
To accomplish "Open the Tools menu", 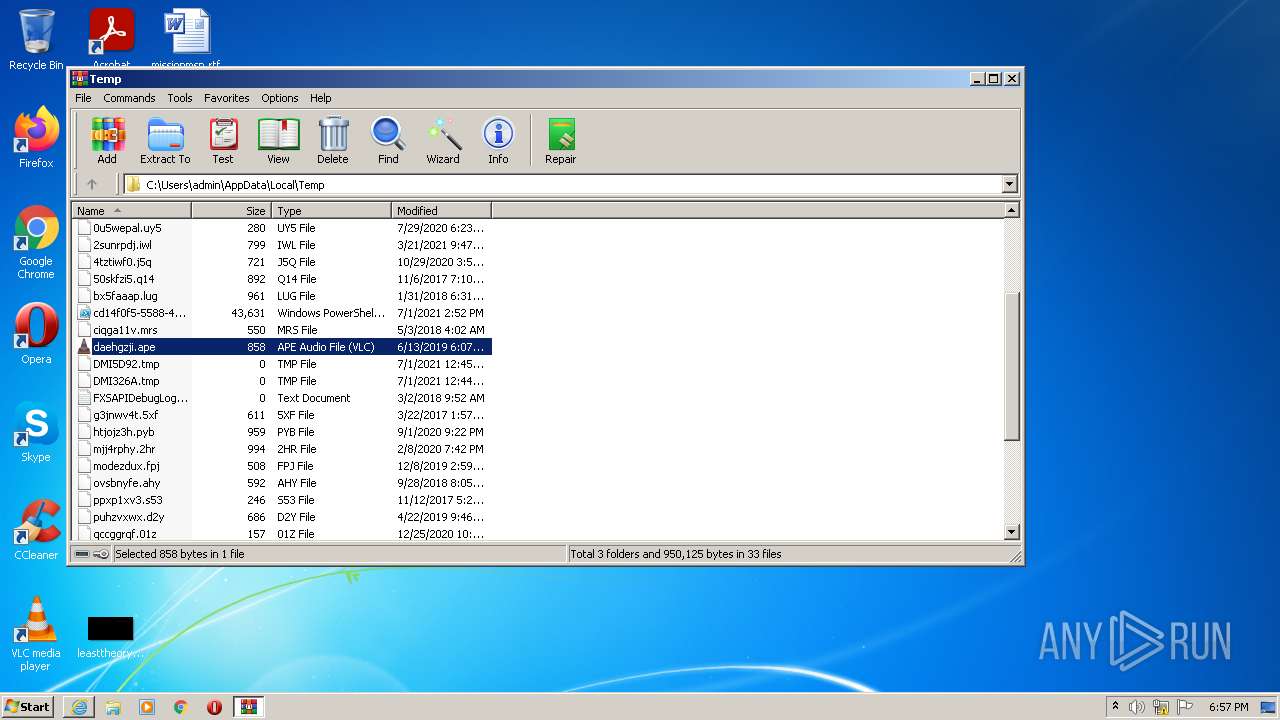I will [x=180, y=98].
